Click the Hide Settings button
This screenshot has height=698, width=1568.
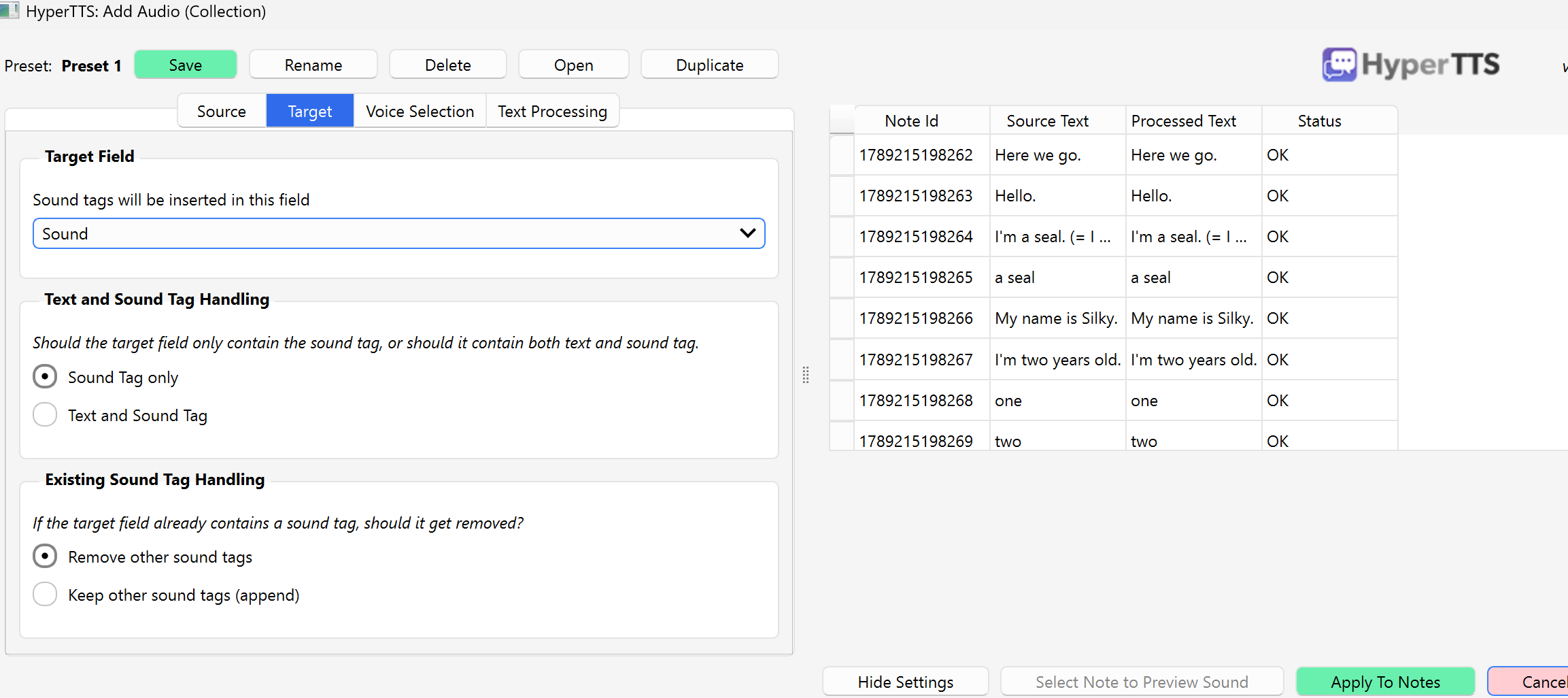tap(906, 682)
